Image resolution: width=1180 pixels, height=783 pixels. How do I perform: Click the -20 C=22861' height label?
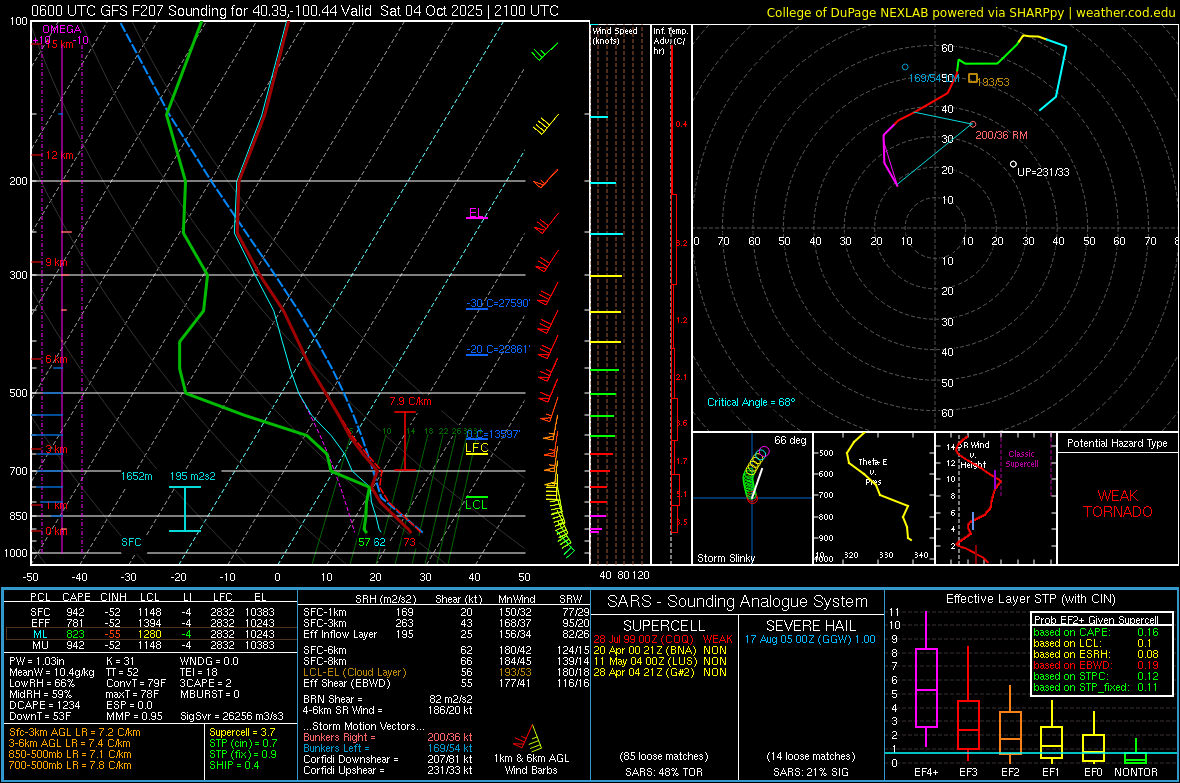(498, 349)
